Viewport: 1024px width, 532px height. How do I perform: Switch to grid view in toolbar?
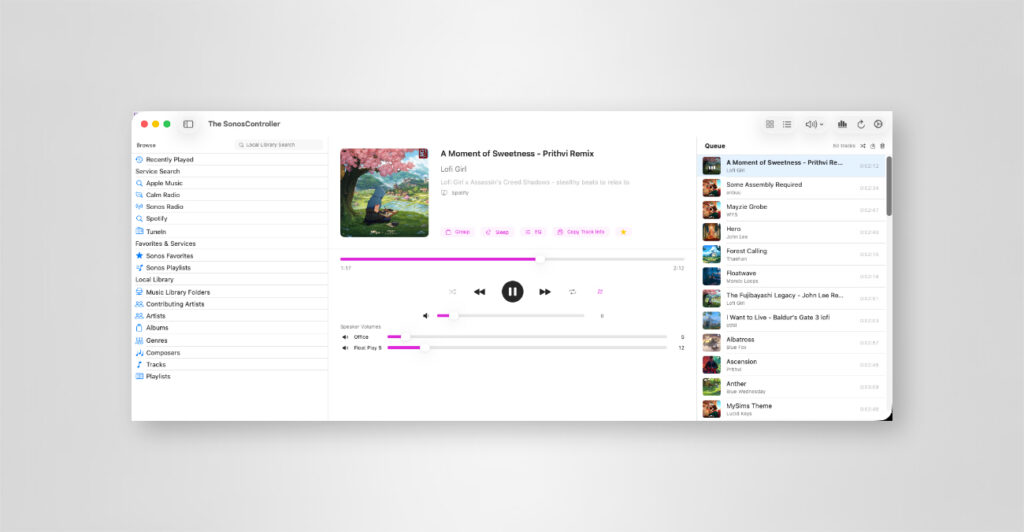click(x=770, y=124)
